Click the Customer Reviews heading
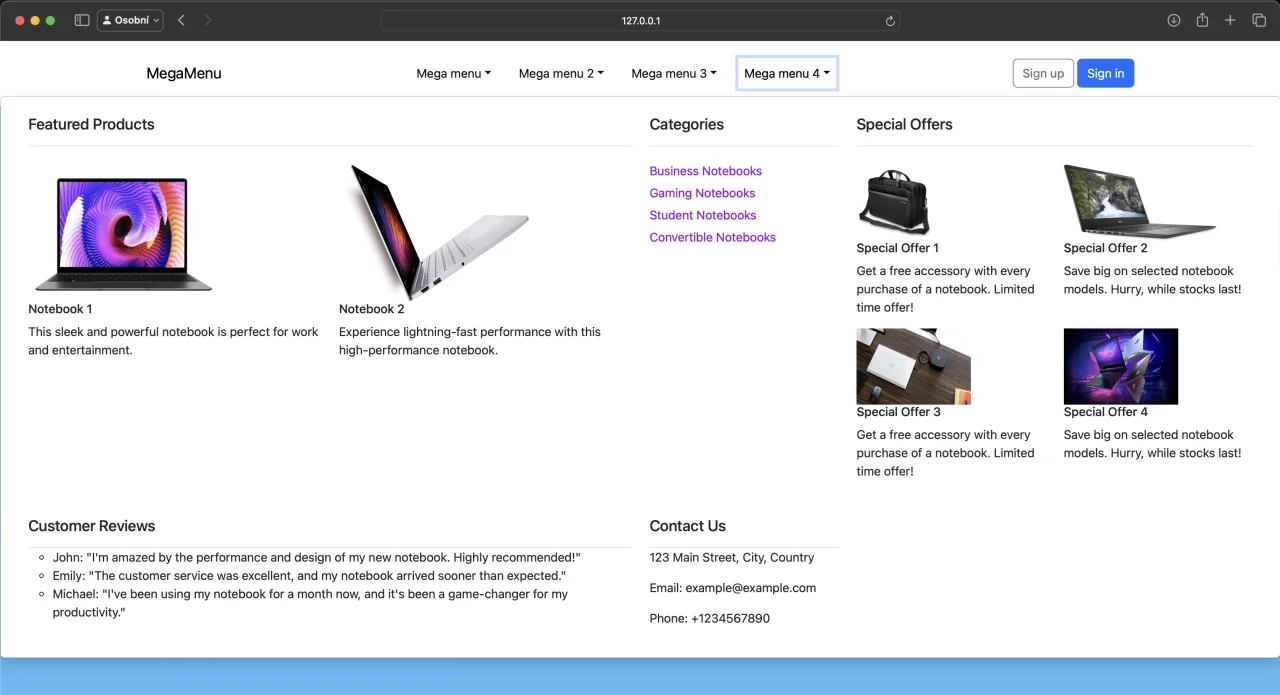Screen dimensions: 1280x695 pos(92,526)
